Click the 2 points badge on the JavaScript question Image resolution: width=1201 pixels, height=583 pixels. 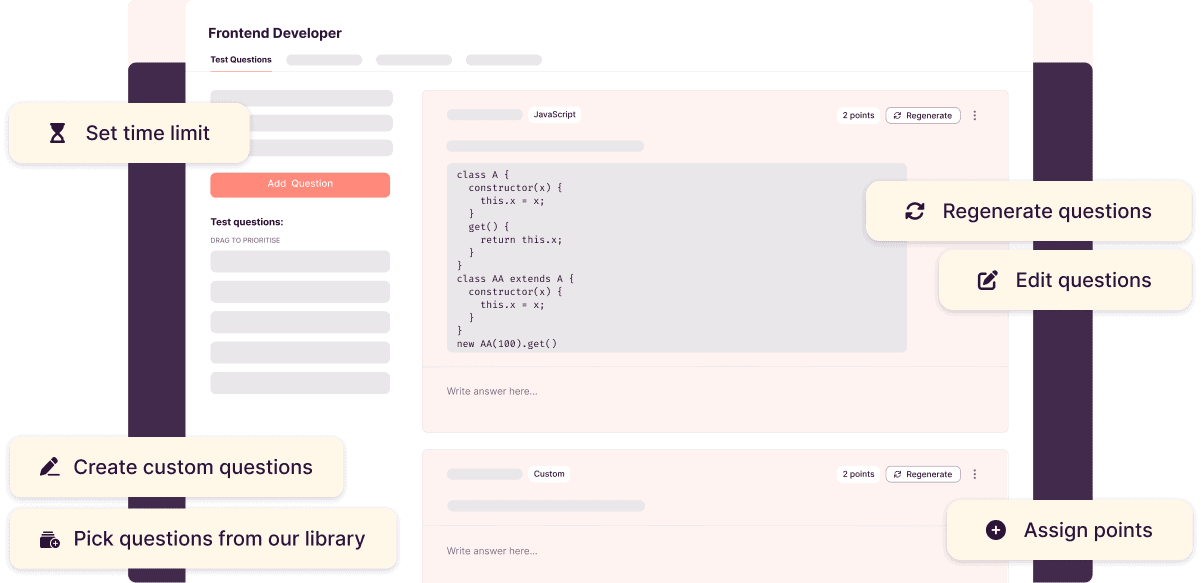857,115
